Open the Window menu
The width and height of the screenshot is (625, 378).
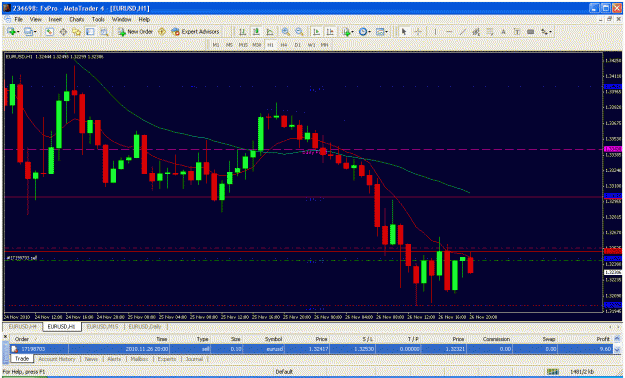pos(122,19)
